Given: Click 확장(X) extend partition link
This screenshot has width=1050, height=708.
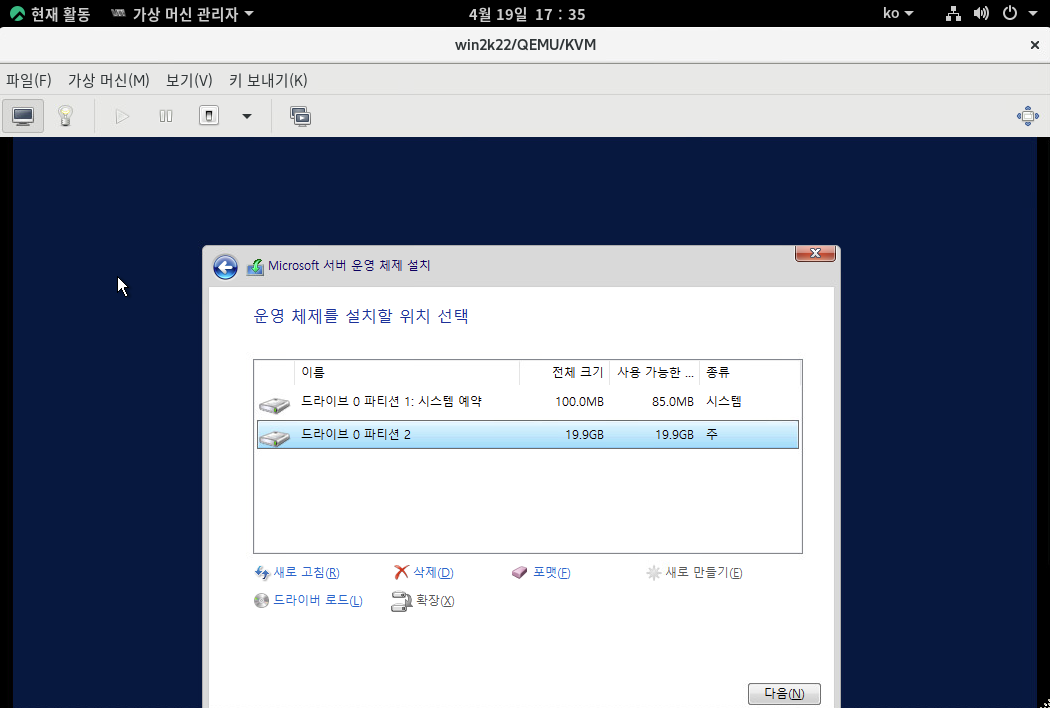Looking at the screenshot, I should pyautogui.click(x=435, y=601).
